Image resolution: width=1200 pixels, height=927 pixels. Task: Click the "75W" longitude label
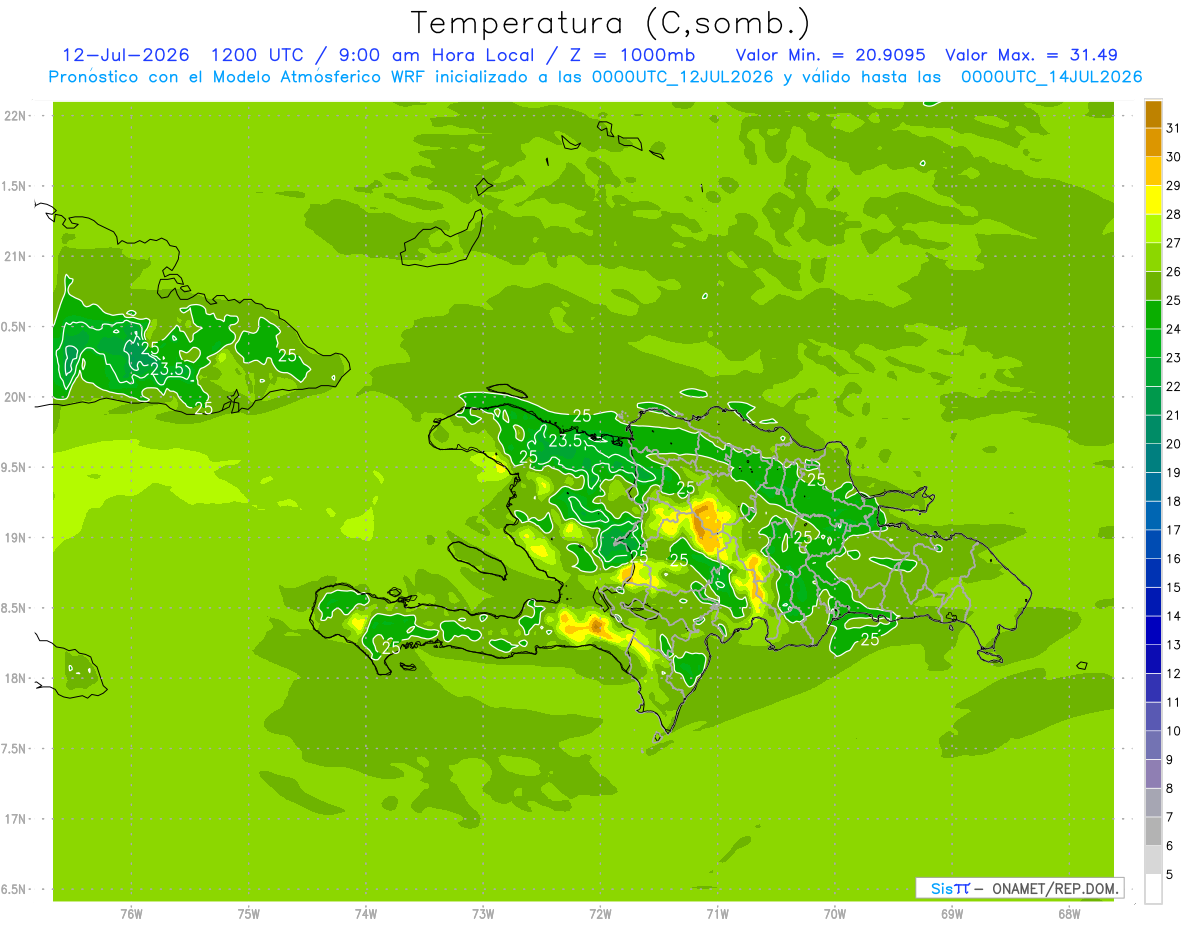249,914
